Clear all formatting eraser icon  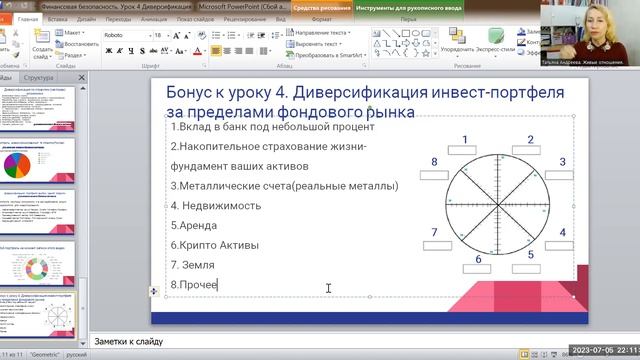point(202,36)
